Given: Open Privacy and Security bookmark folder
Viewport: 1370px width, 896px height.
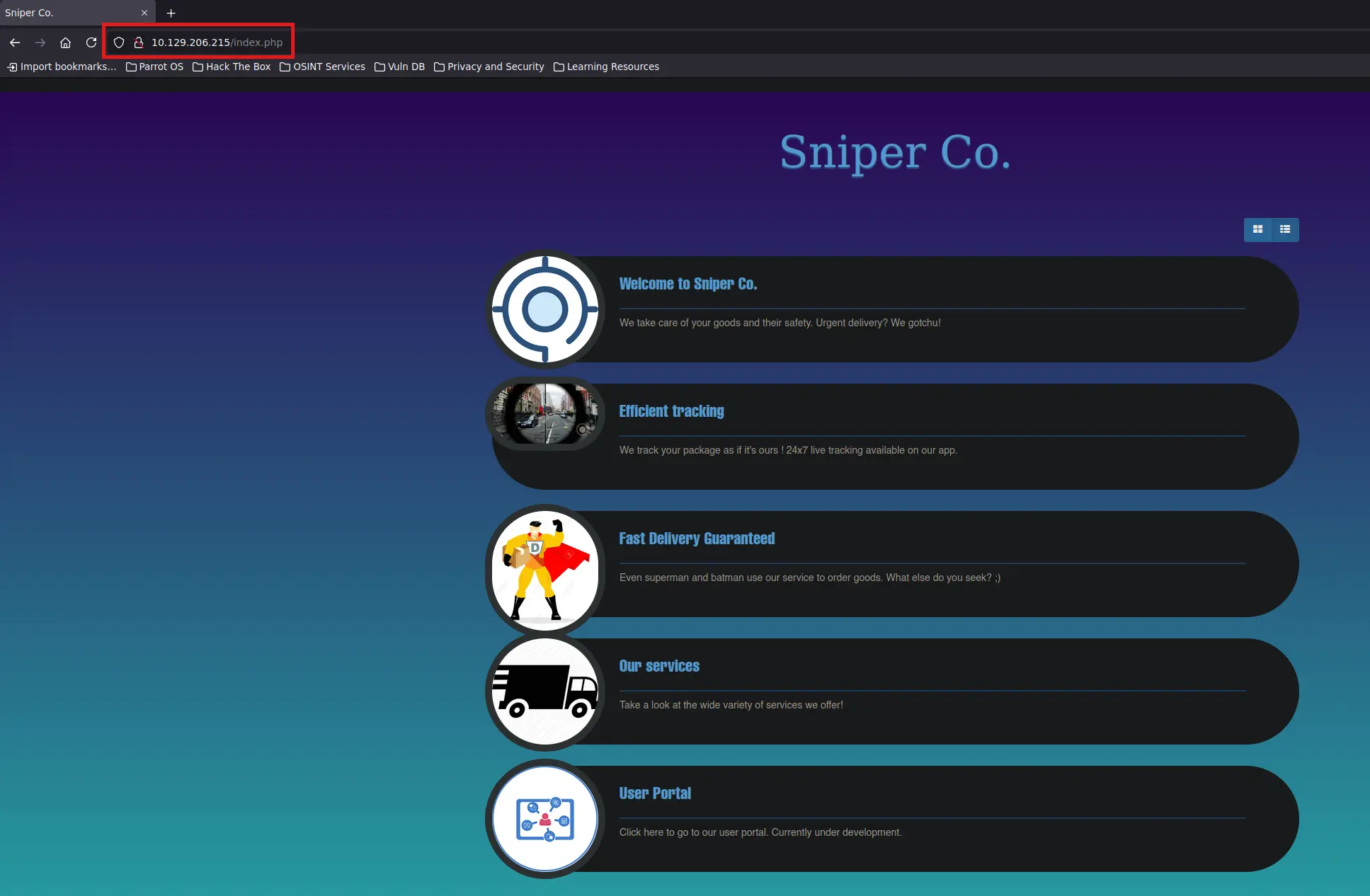Looking at the screenshot, I should point(489,67).
